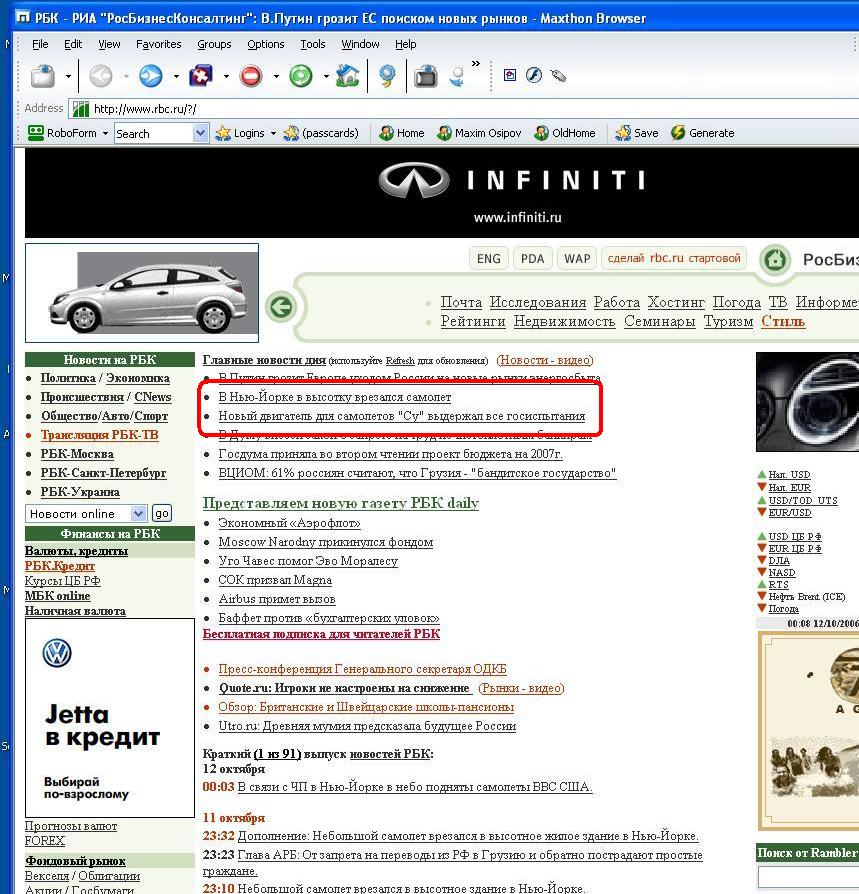The width and height of the screenshot is (859, 894).
Task: Open the OldHome passcard
Action: click(x=565, y=133)
